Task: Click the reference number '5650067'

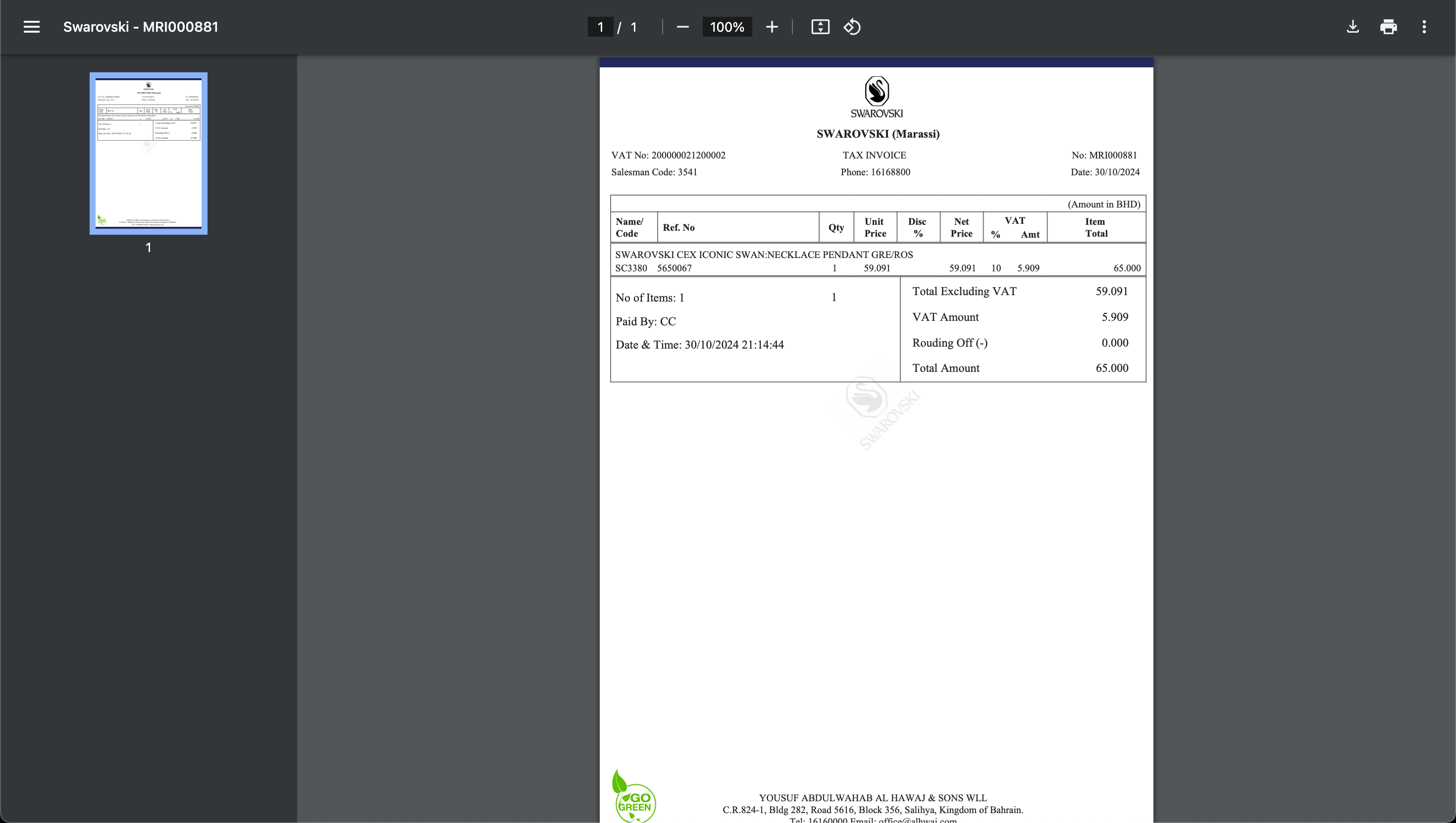Action: click(x=675, y=268)
